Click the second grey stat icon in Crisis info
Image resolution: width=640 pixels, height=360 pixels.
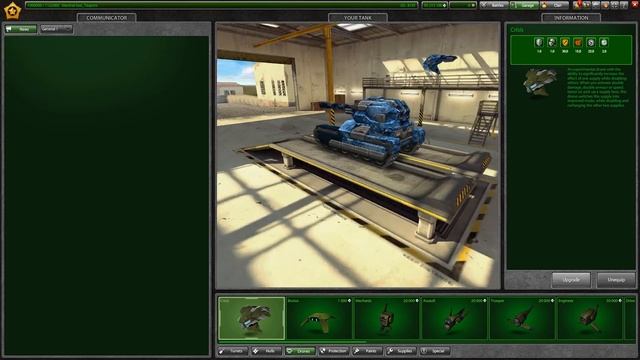(x=552, y=42)
